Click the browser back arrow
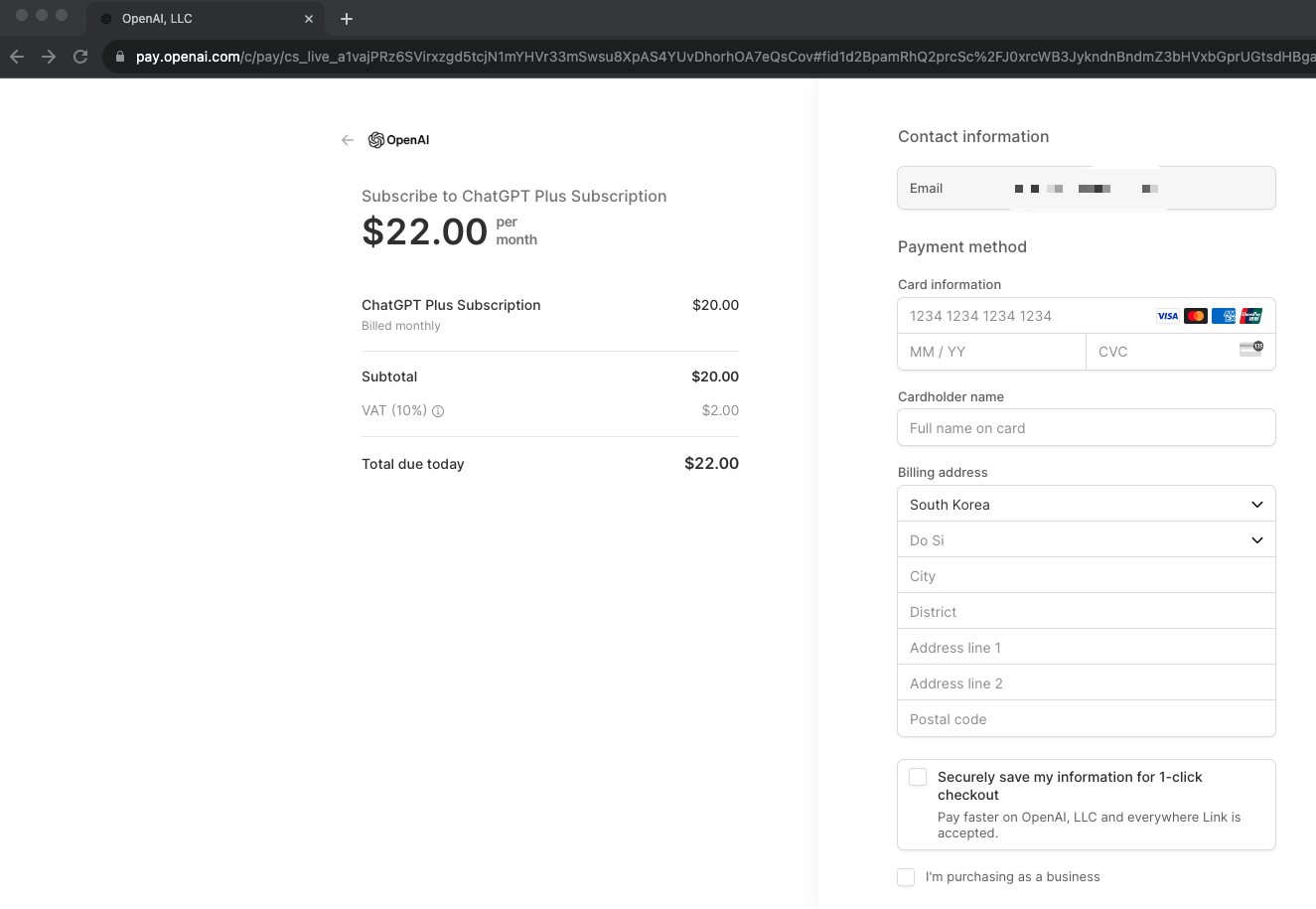Screen dimensions: 1316x909 [x=17, y=57]
